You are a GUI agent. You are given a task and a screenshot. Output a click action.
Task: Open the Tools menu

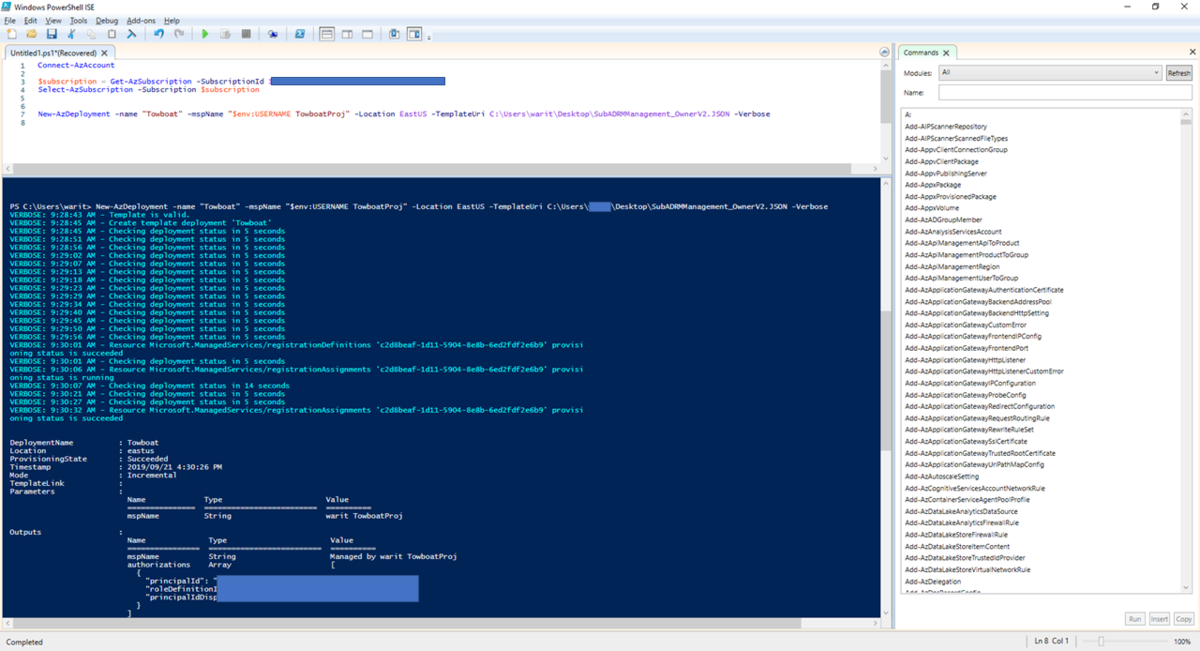(79, 20)
